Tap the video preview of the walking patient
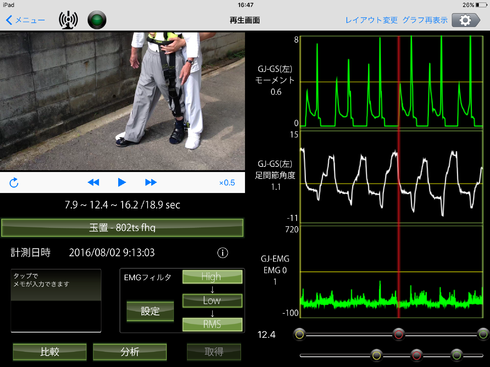The image size is (490, 367). click(122, 101)
